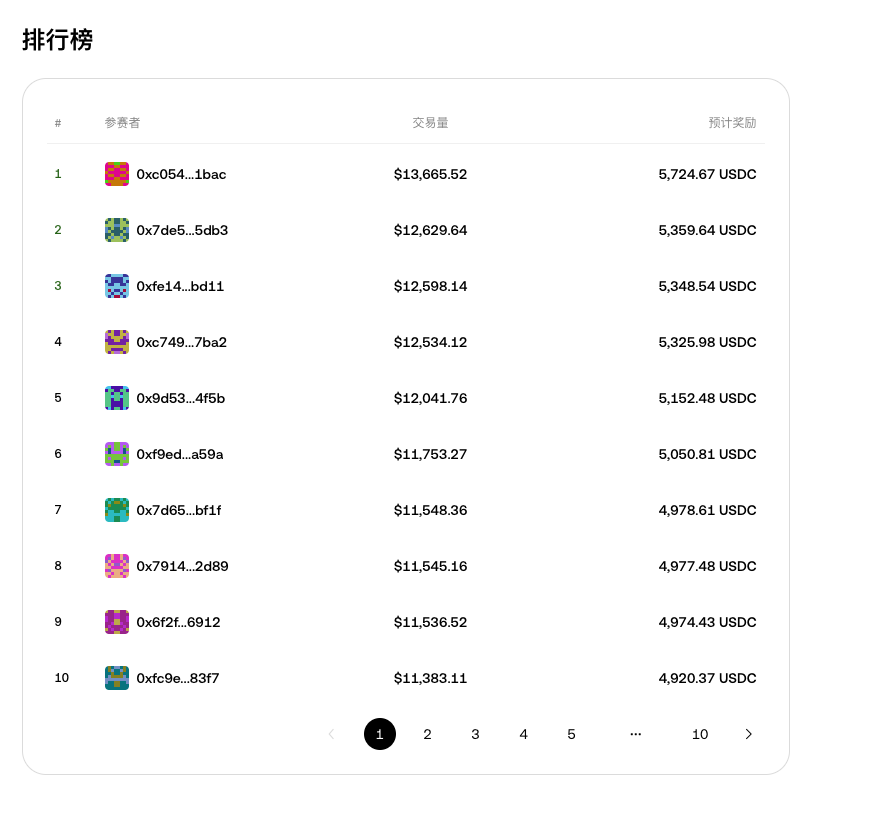Click reward 4,920.37 USDC
Screen dimensions: 889x827
pos(707,678)
